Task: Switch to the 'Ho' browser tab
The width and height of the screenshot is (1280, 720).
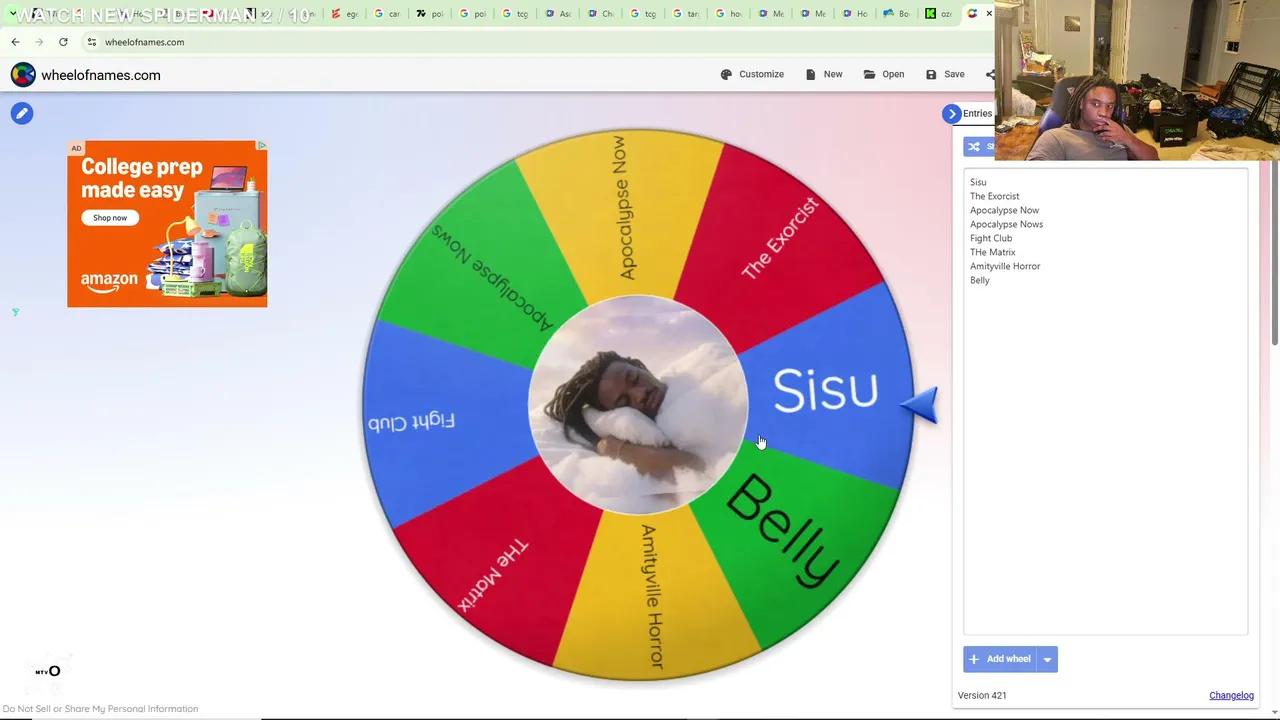Action: click(855, 14)
